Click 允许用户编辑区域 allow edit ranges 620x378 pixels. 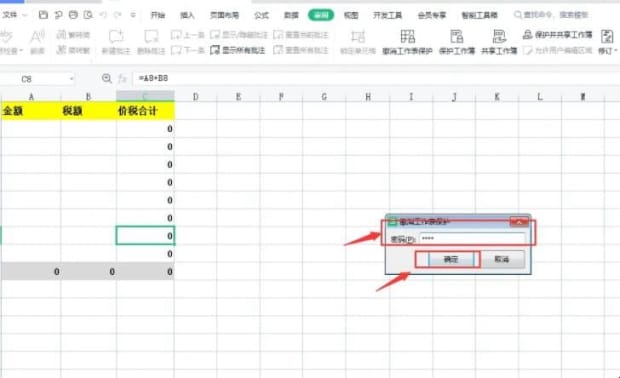558,50
